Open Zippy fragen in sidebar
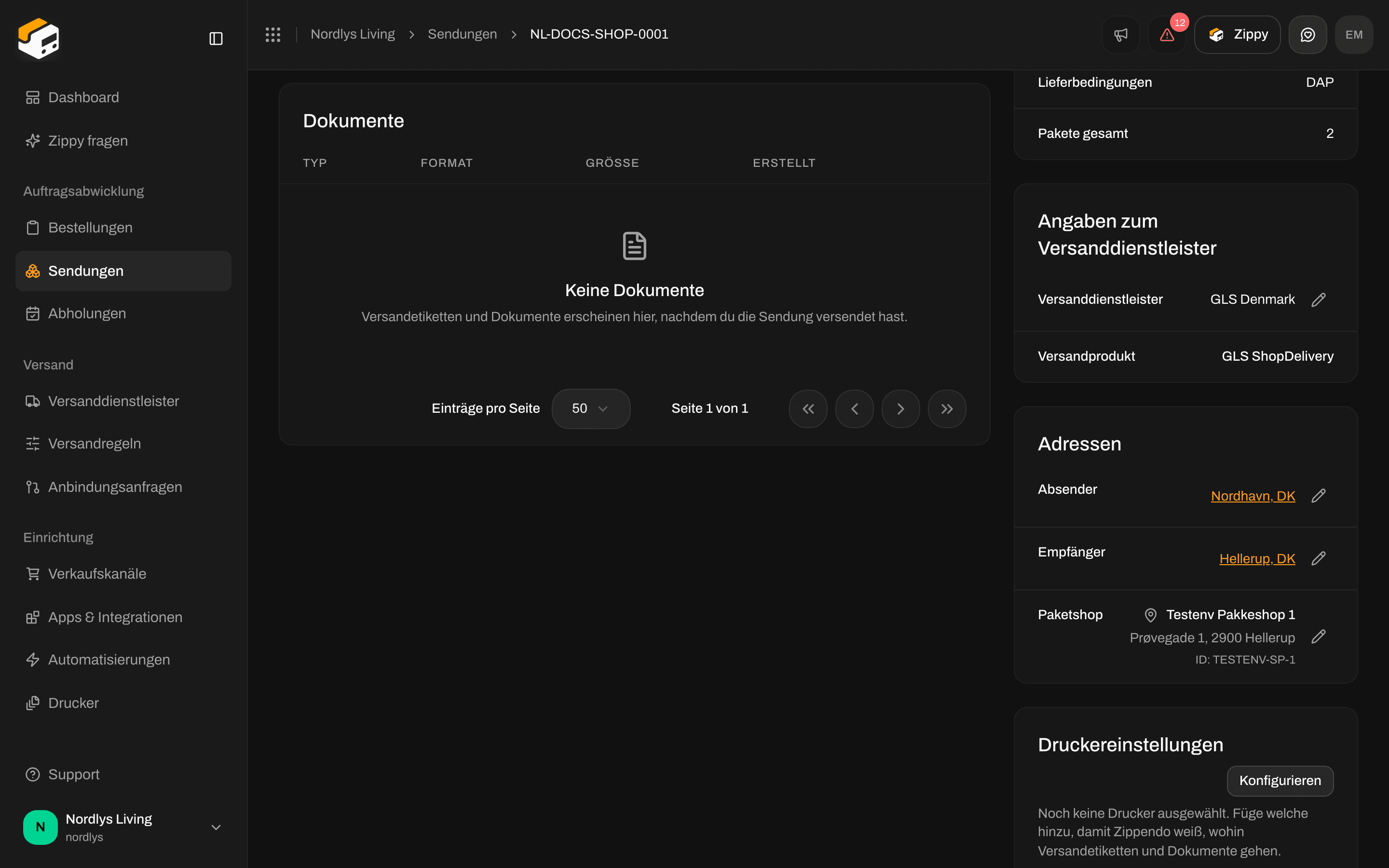1389x868 pixels. [x=123, y=141]
